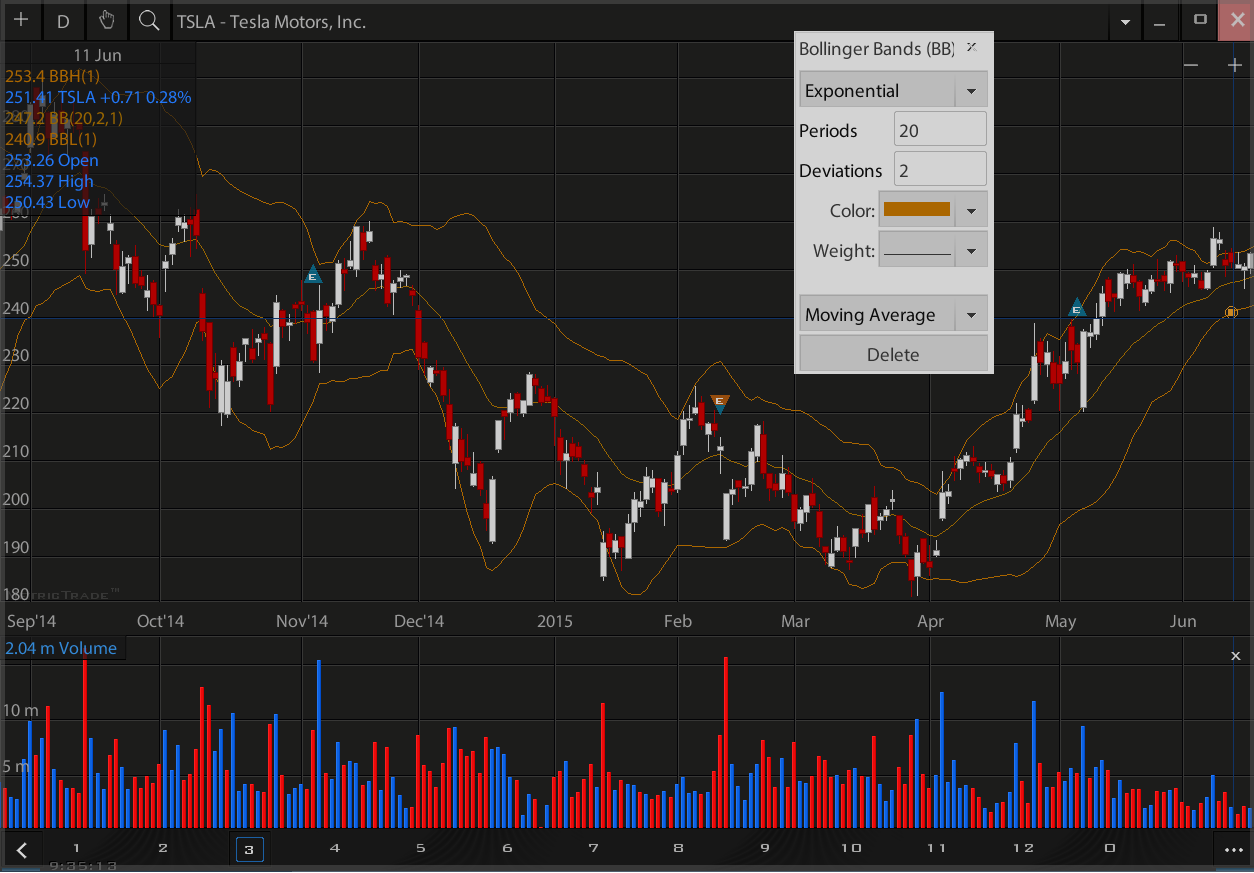Click the orange Bollinger band handle marker

(x=1231, y=313)
